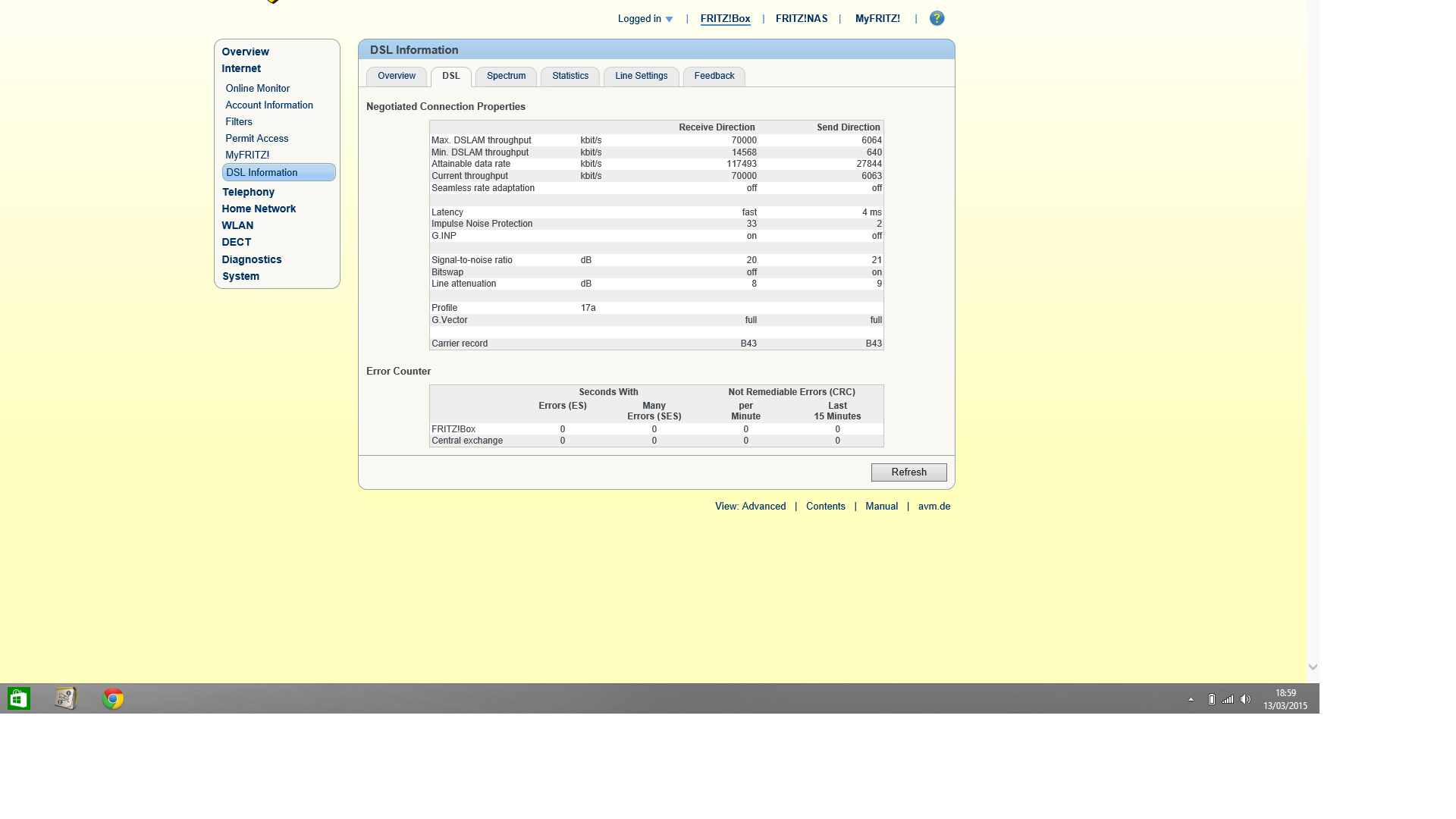Click the View: Advanced link
This screenshot has width=1456, height=819.
(x=750, y=507)
